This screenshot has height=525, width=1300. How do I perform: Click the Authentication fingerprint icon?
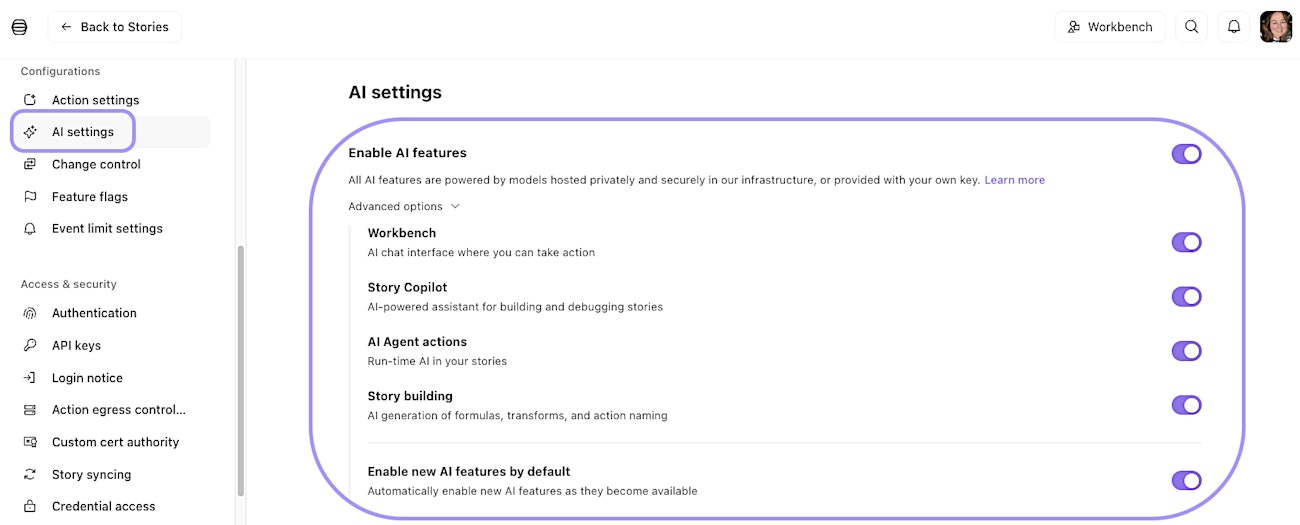30,313
